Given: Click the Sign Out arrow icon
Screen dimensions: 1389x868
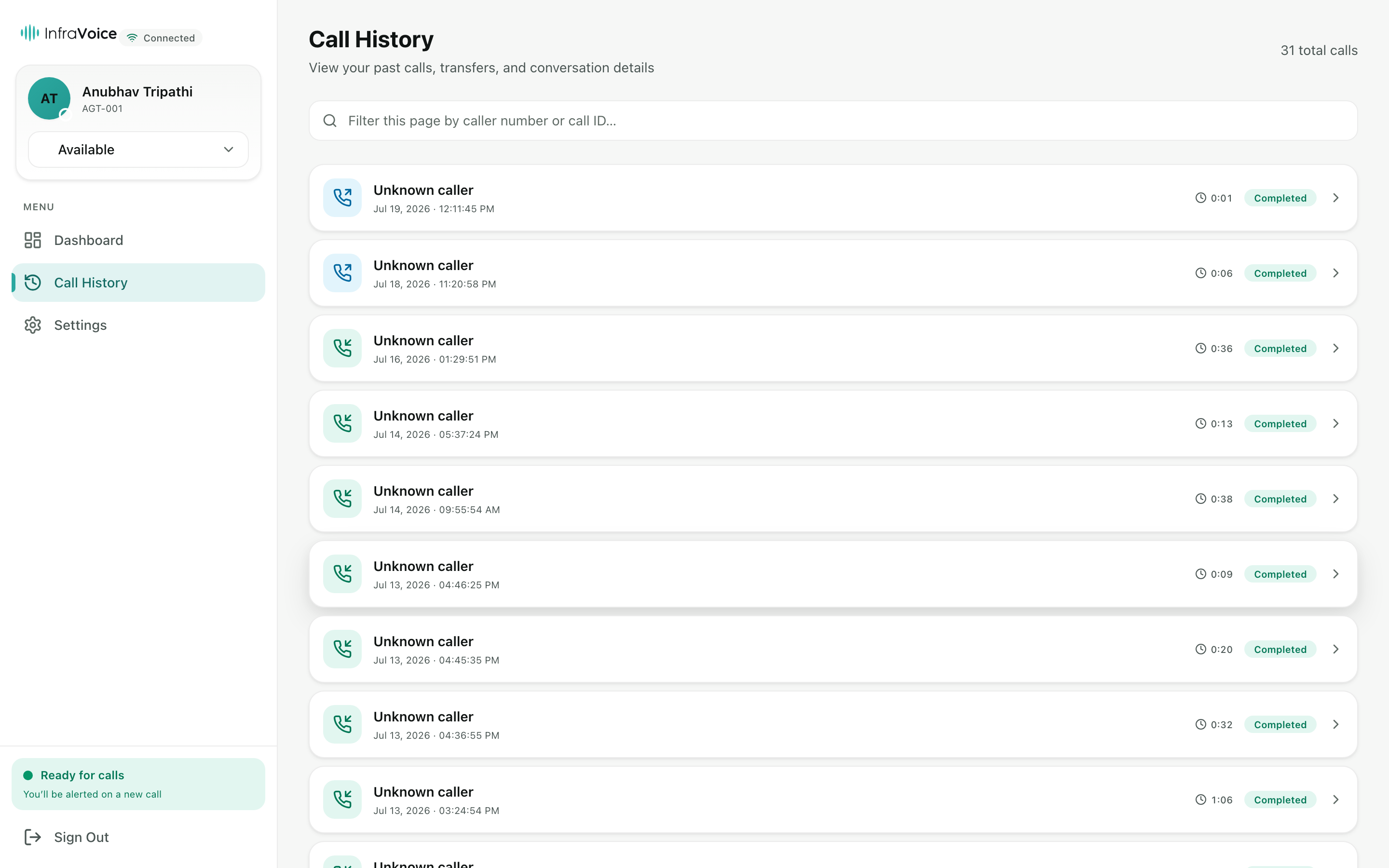Looking at the screenshot, I should [x=33, y=837].
